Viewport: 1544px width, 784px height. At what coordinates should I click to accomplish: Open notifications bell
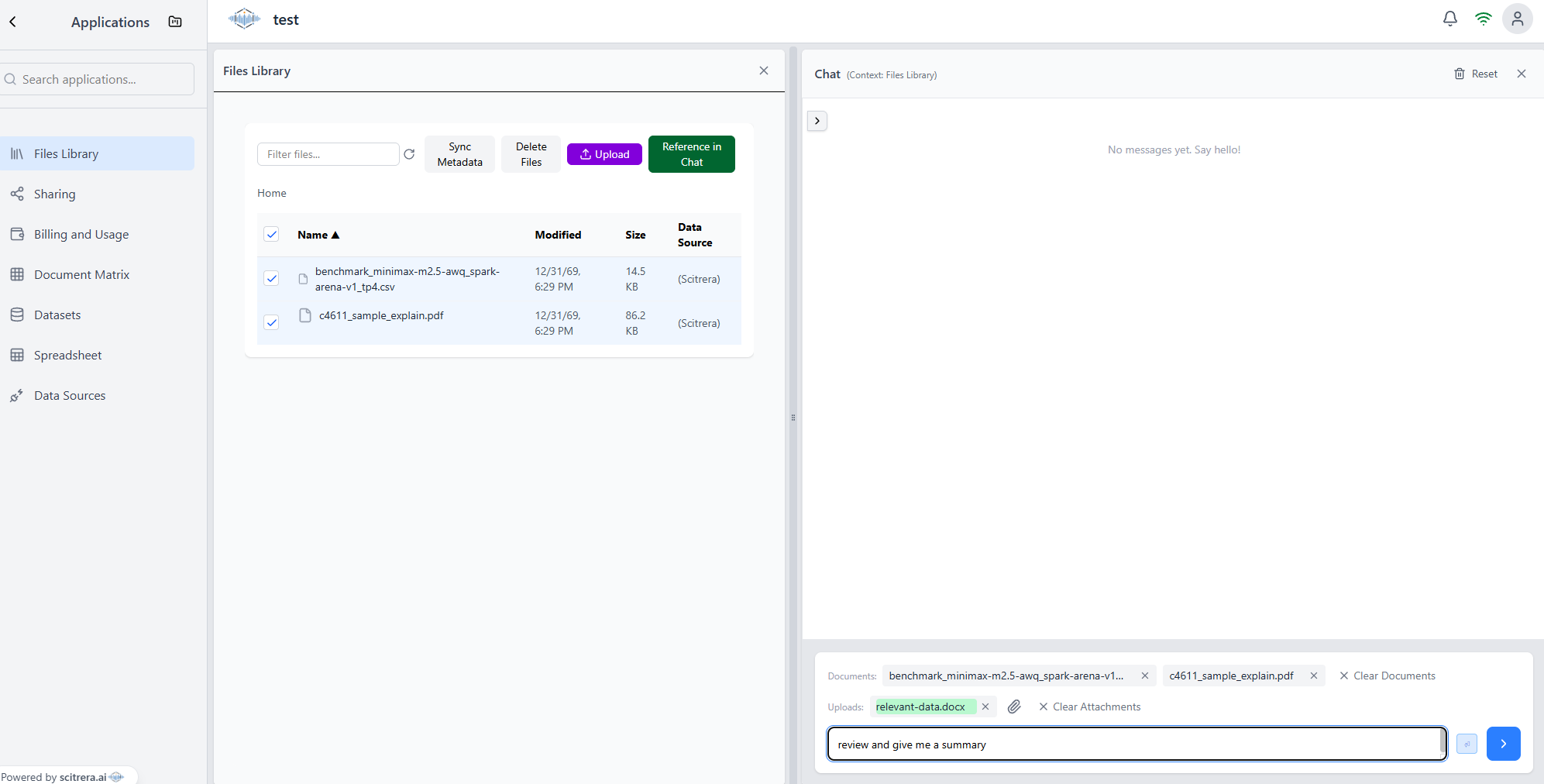[1450, 19]
